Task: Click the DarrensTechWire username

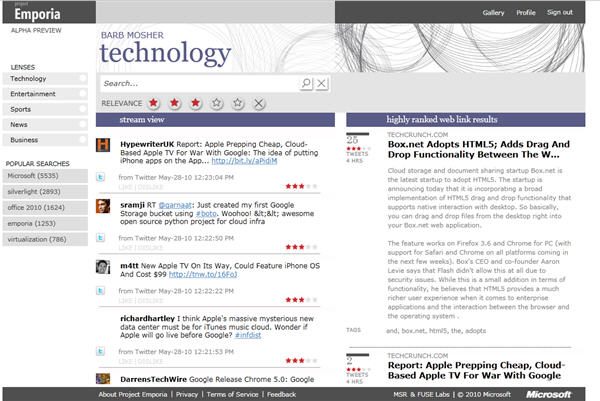Action: pyautogui.click(x=153, y=379)
